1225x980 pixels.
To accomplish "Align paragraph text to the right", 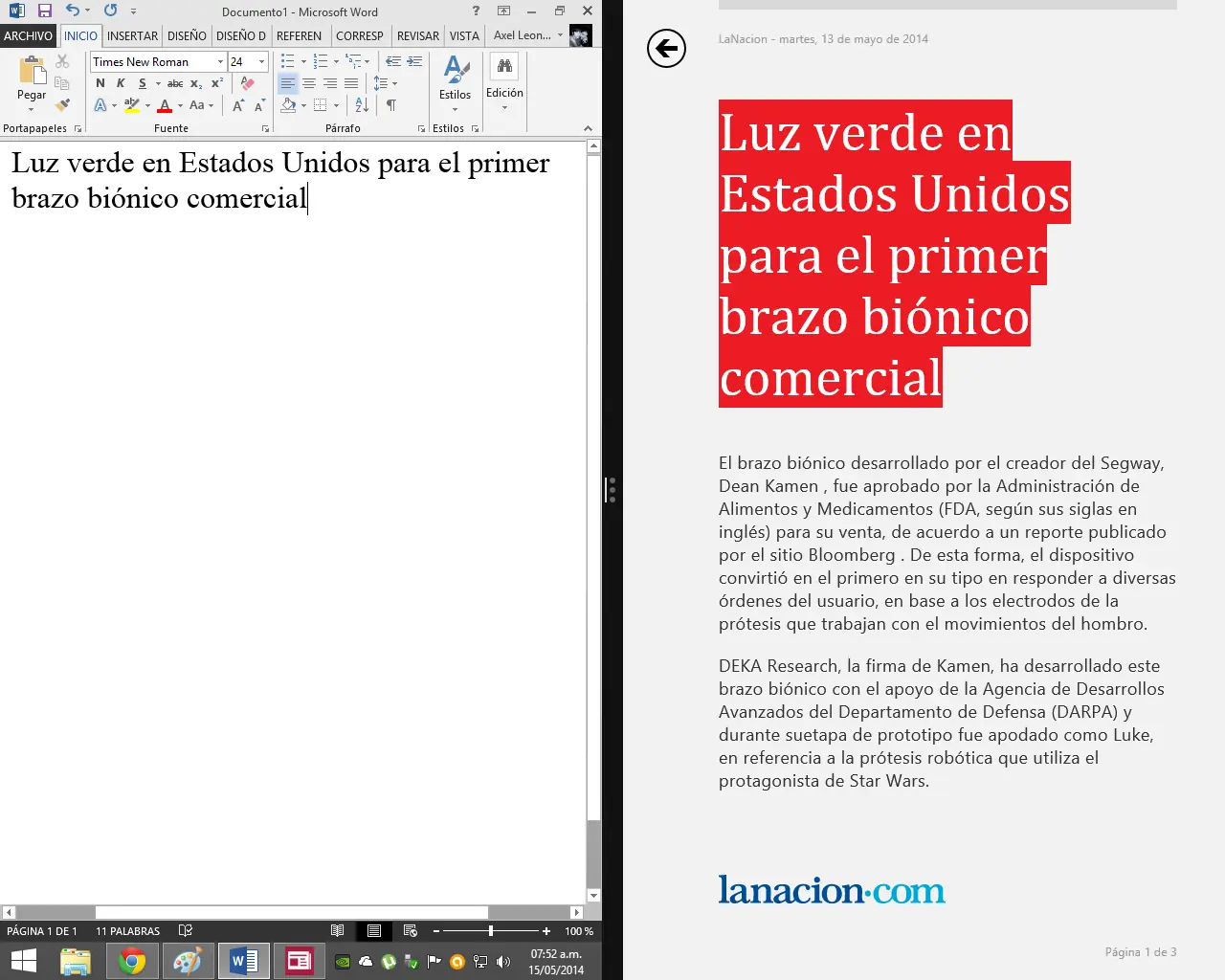I will point(330,83).
